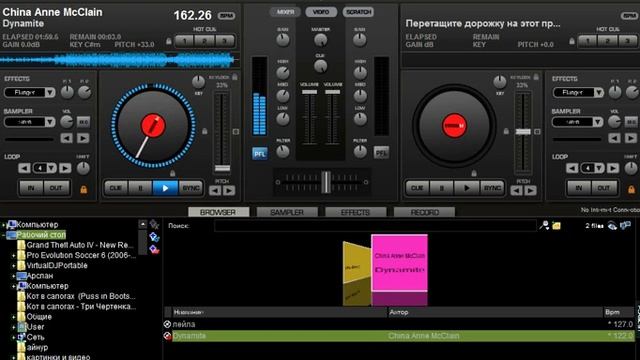The image size is (640, 360).
Task: Set hot cue 1 on left deck
Action: coord(184,41)
